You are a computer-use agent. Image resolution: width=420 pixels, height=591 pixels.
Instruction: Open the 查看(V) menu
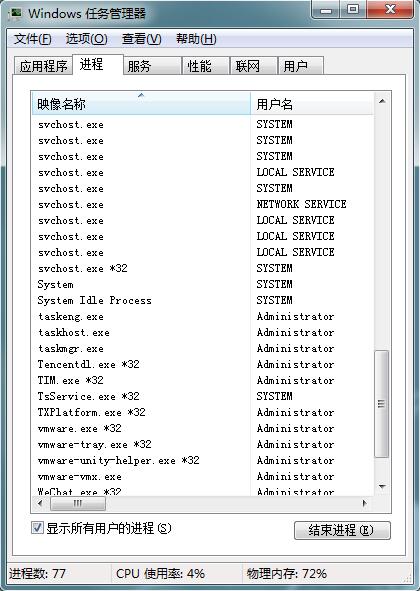tap(141, 39)
